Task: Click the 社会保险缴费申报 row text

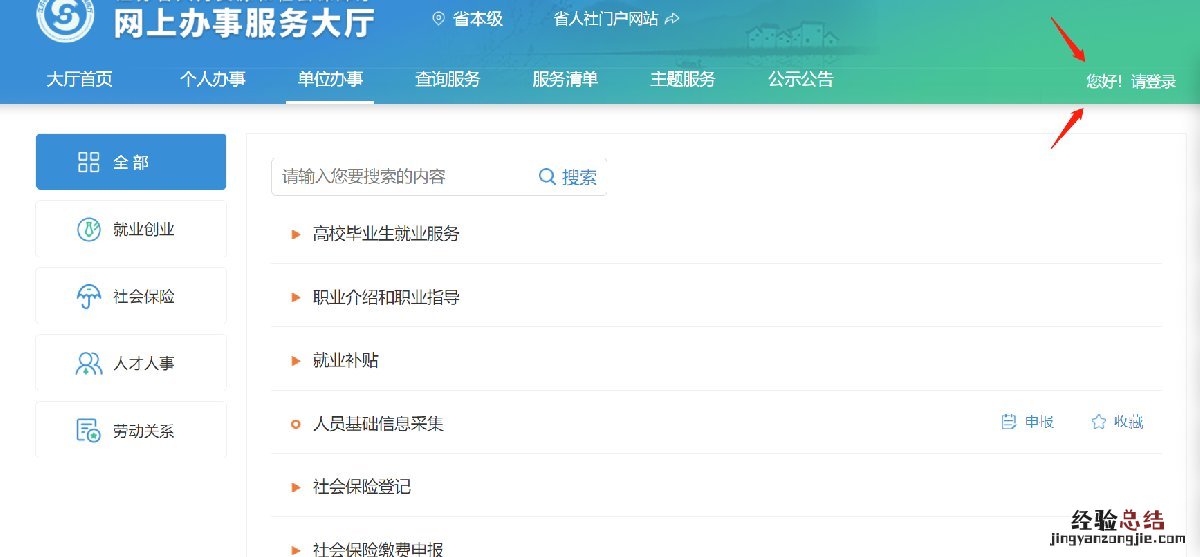Action: point(378,549)
